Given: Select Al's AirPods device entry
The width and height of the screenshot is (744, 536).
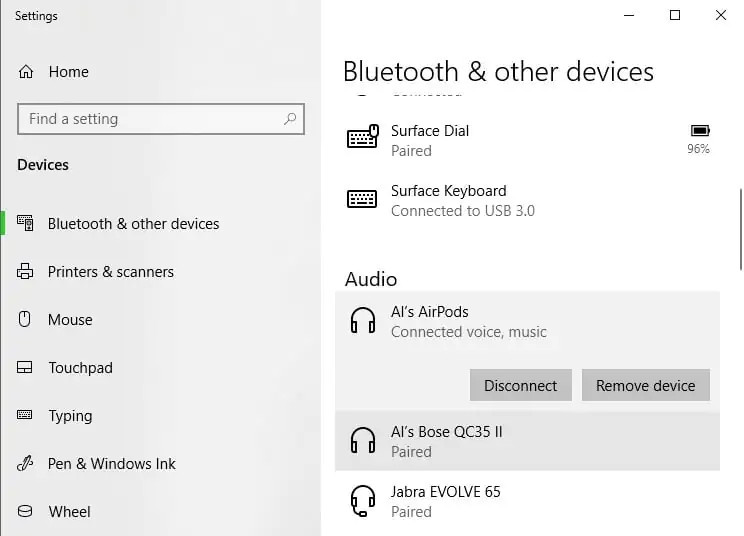Looking at the screenshot, I should [527, 321].
